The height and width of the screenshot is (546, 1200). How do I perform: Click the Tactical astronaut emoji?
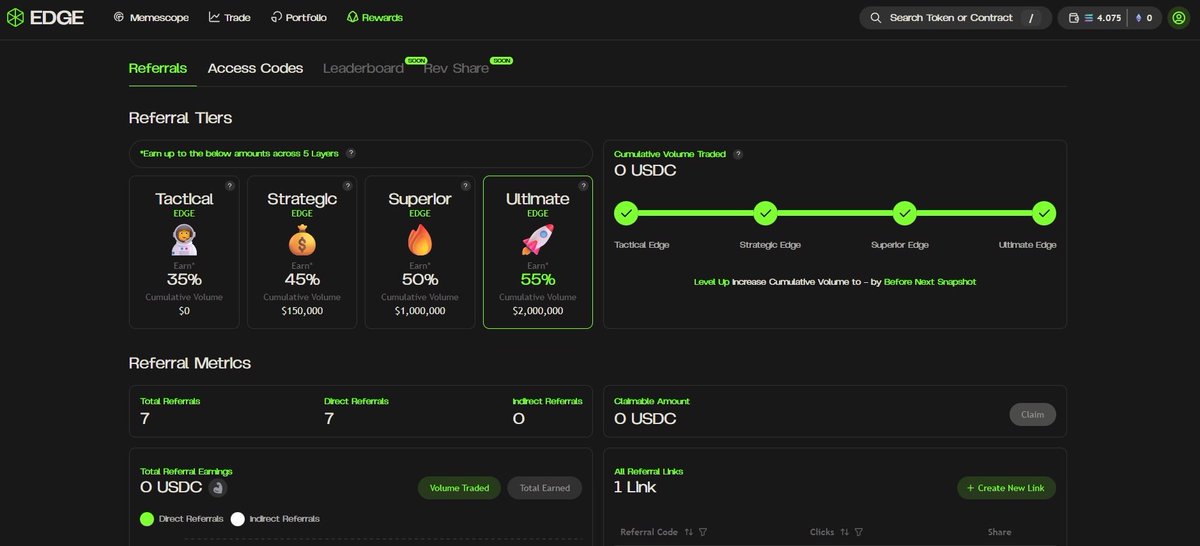184,240
